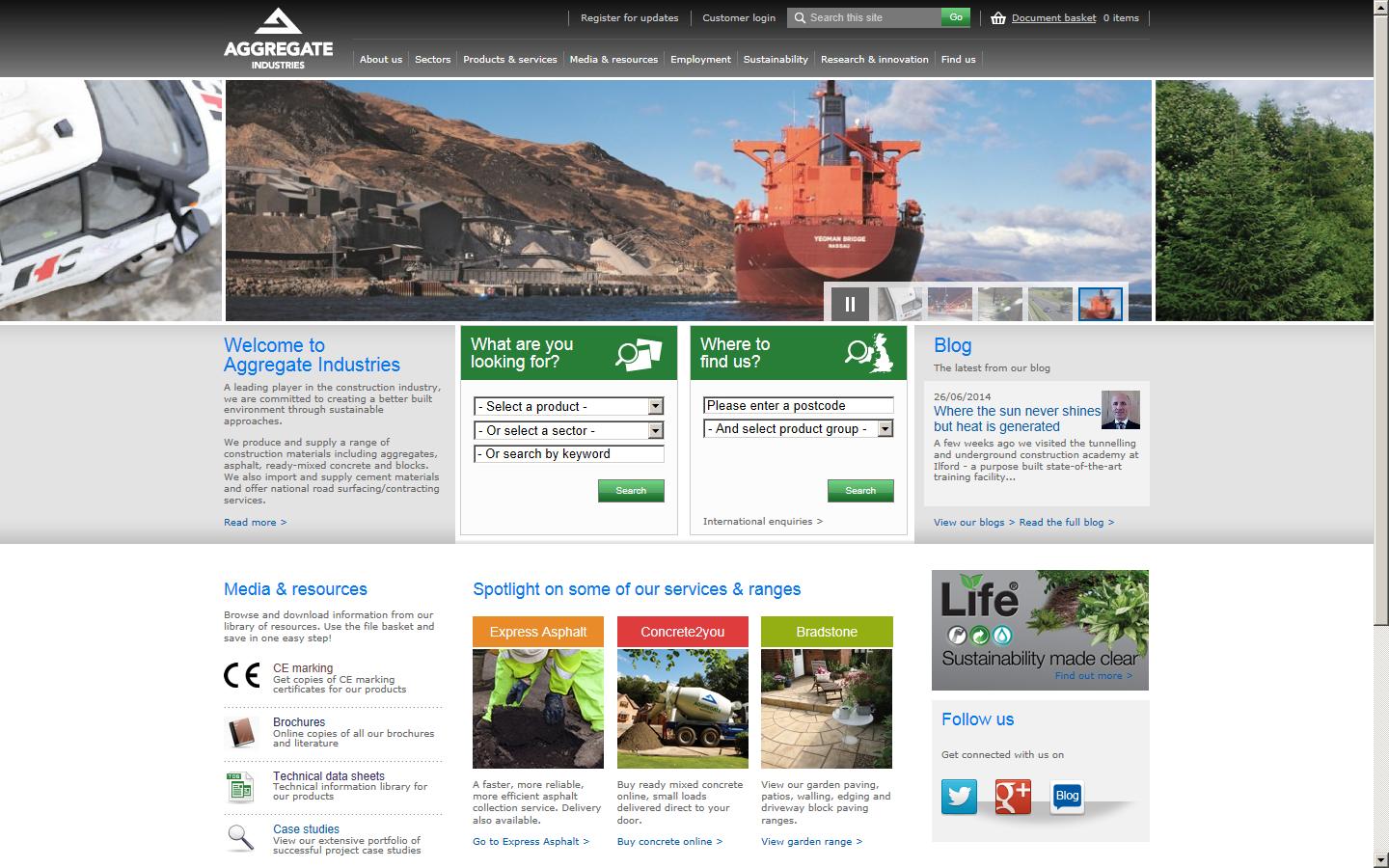Click the Brochures book icon

click(x=240, y=733)
